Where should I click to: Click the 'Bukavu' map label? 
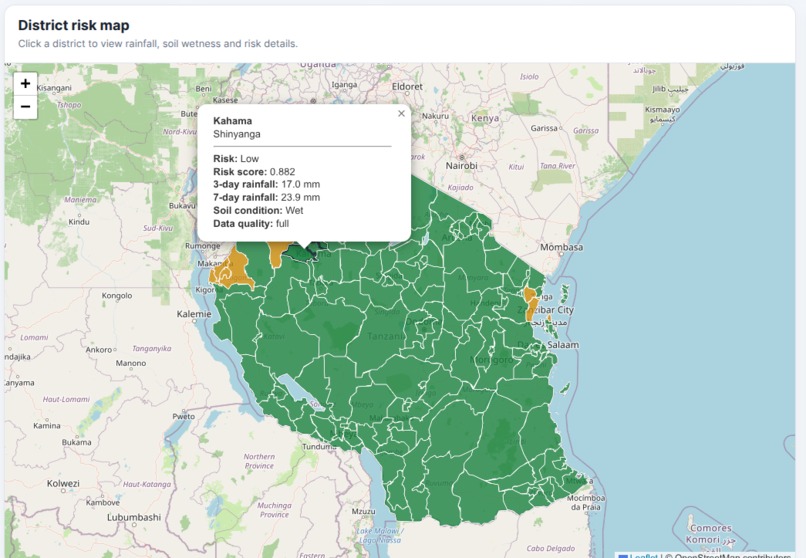pyautogui.click(x=182, y=206)
